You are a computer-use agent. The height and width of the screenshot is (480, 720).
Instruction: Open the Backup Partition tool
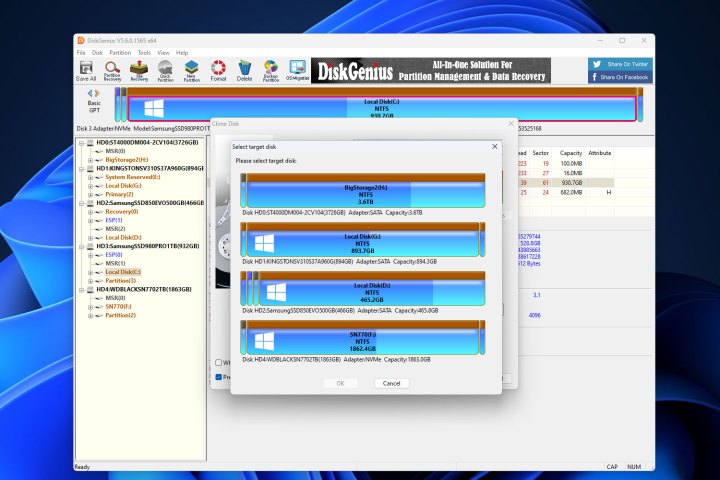271,70
